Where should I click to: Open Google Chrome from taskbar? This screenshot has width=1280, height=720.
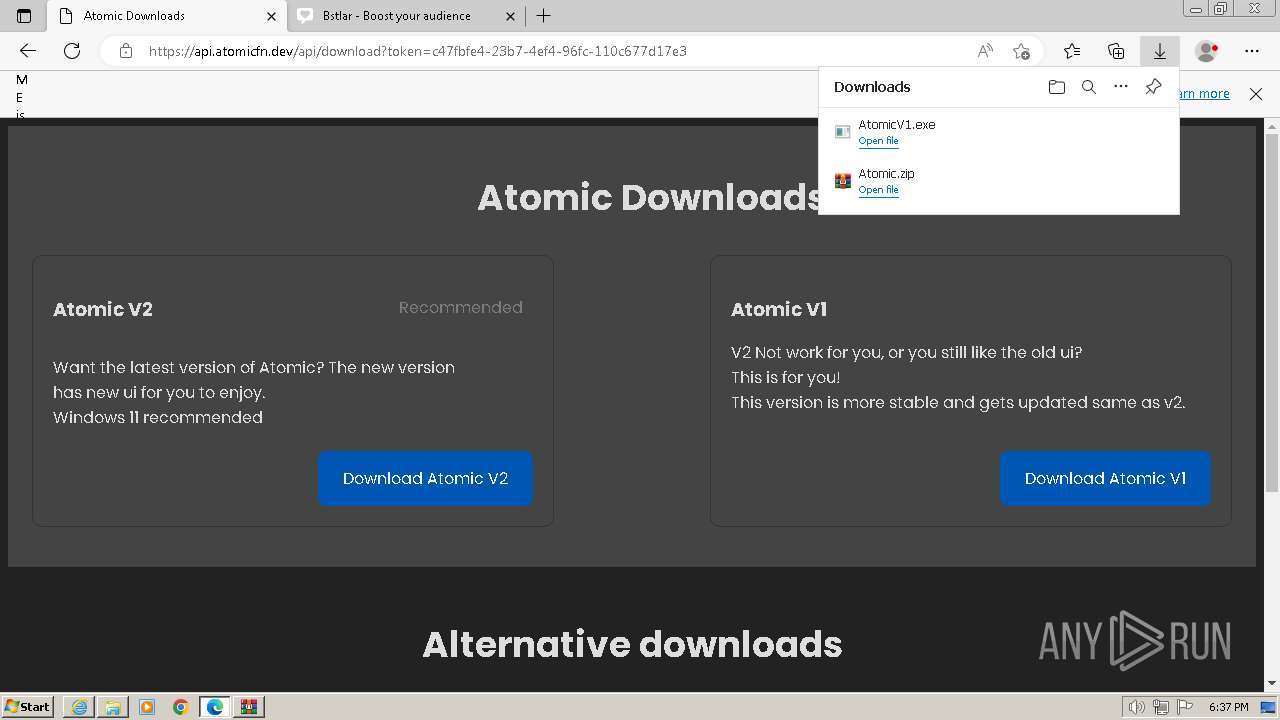[x=181, y=707]
